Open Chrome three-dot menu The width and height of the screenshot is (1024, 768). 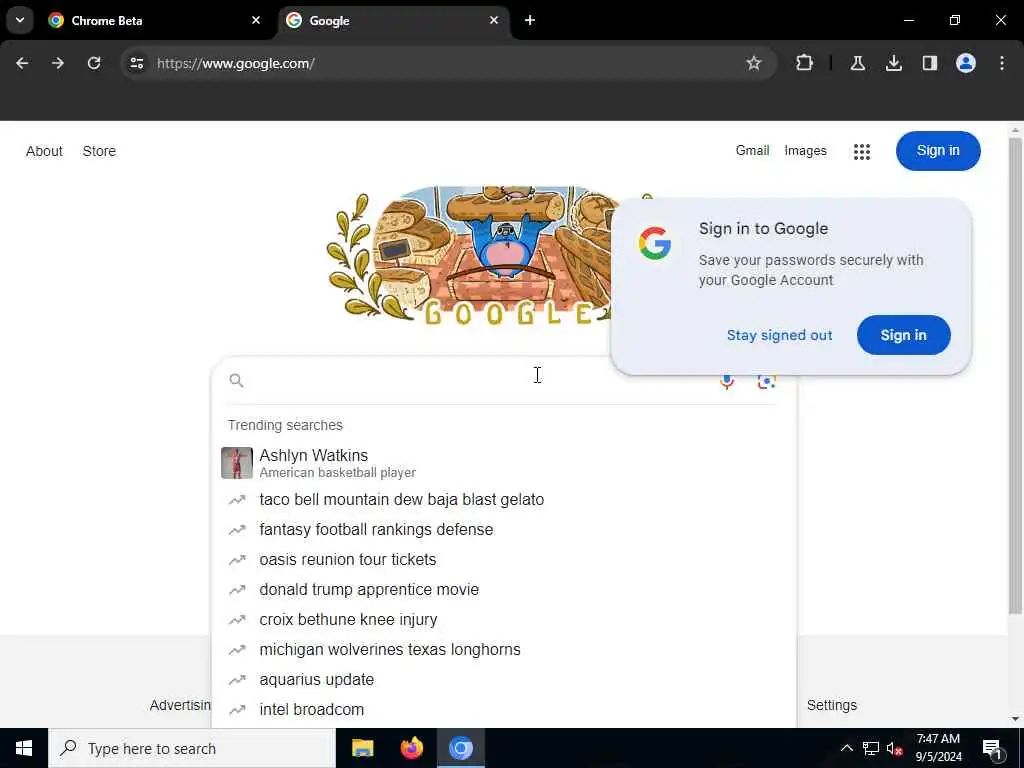[x=1002, y=63]
